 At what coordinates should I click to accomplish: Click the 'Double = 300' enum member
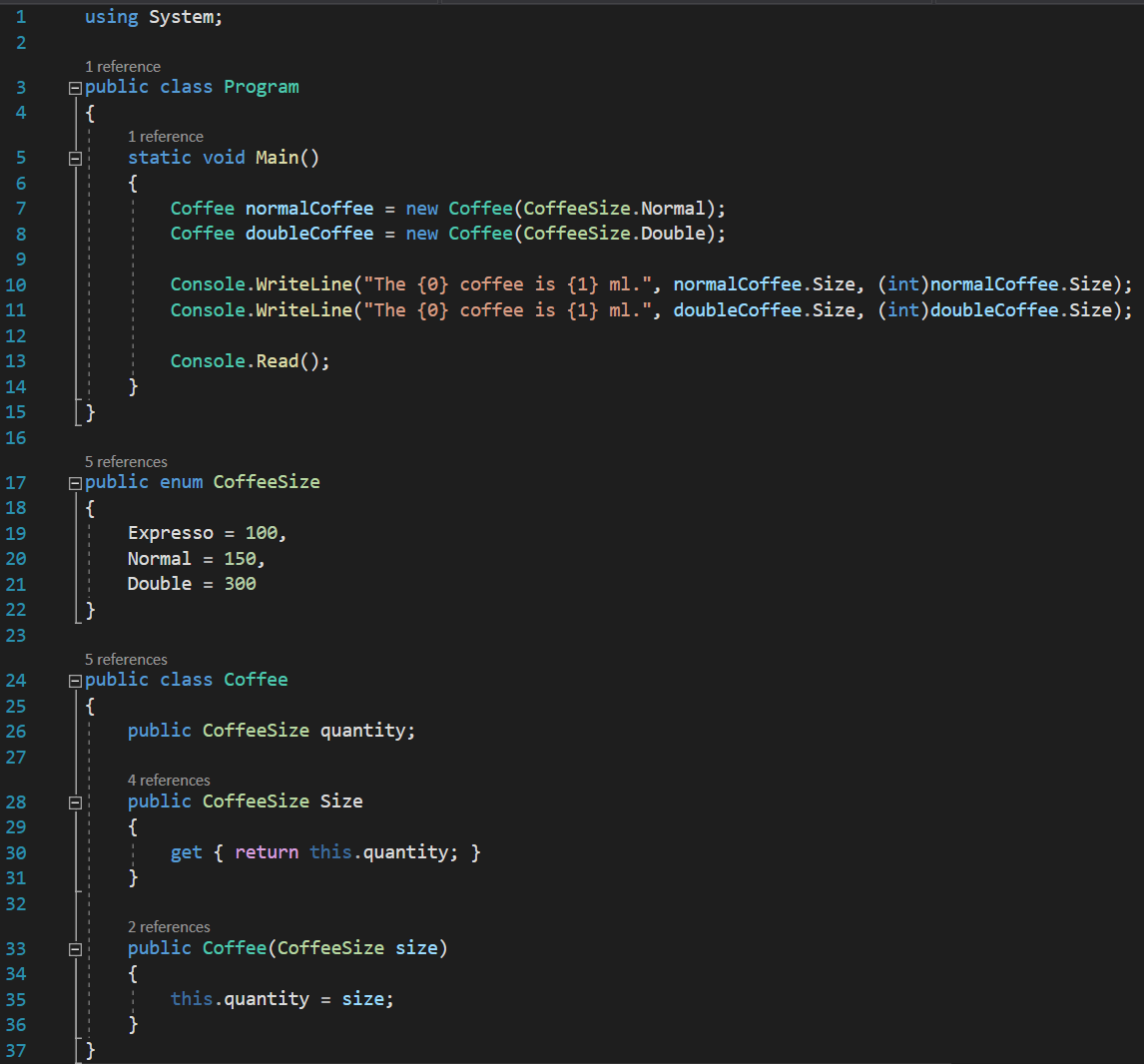[192, 584]
